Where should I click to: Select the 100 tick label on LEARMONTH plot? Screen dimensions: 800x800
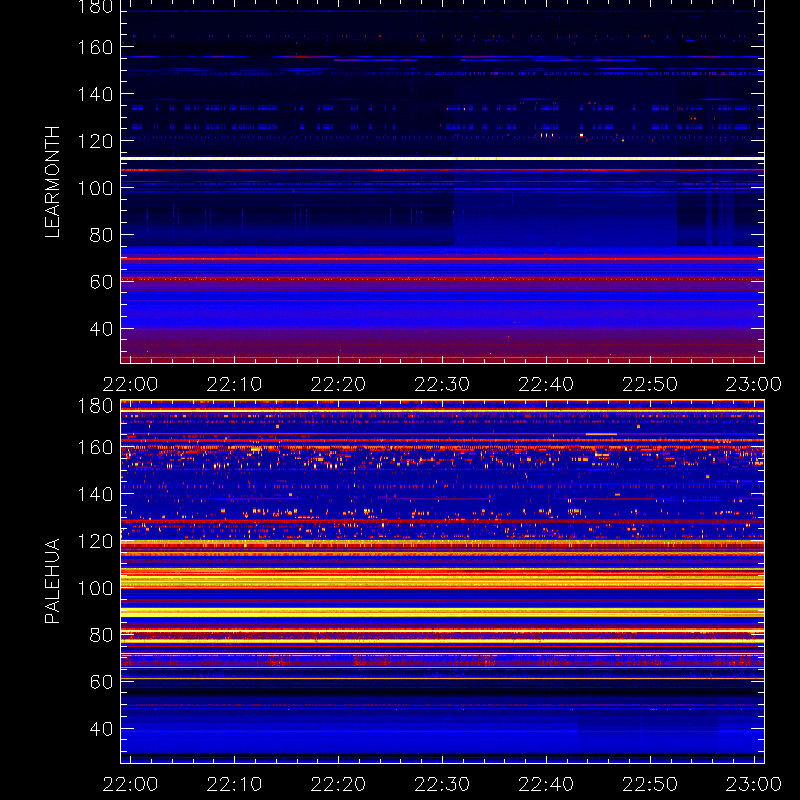pyautogui.click(x=95, y=188)
